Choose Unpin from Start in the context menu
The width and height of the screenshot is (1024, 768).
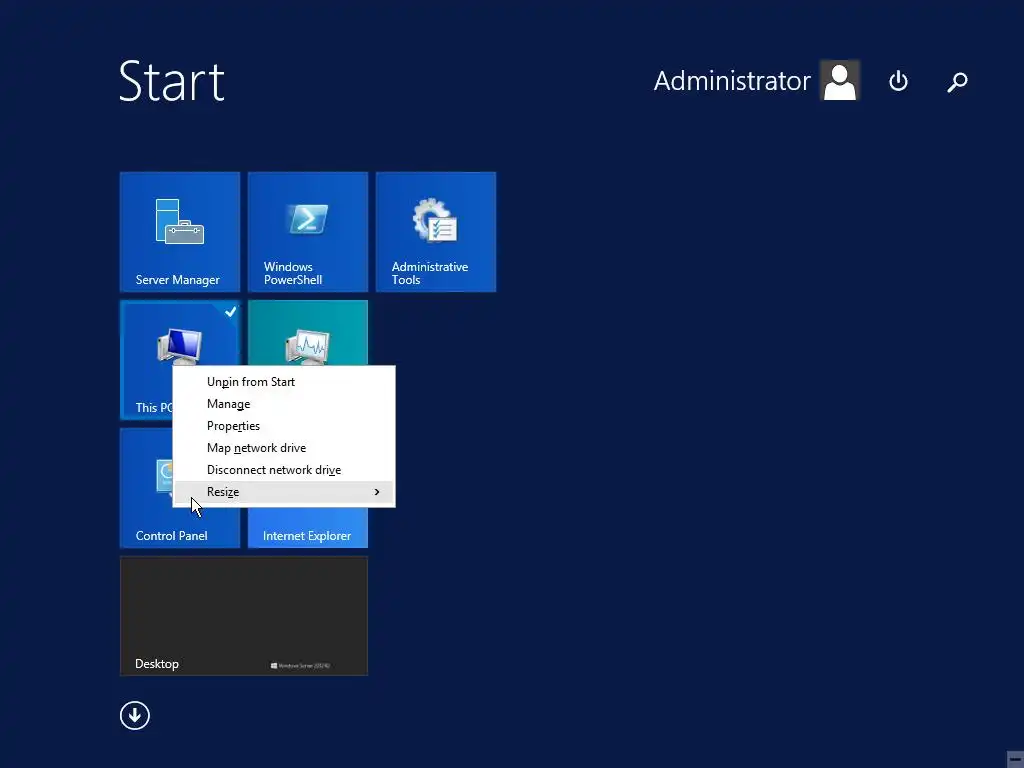[x=284, y=381]
